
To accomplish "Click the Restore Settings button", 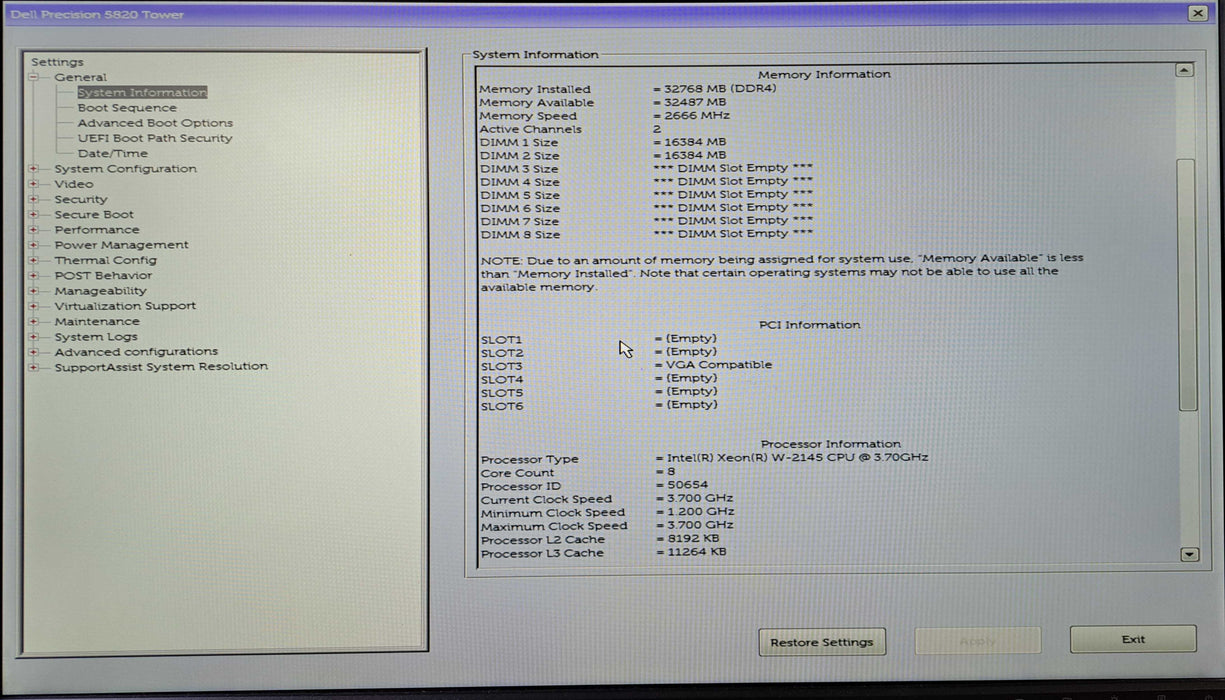I will pyautogui.click(x=822, y=641).
